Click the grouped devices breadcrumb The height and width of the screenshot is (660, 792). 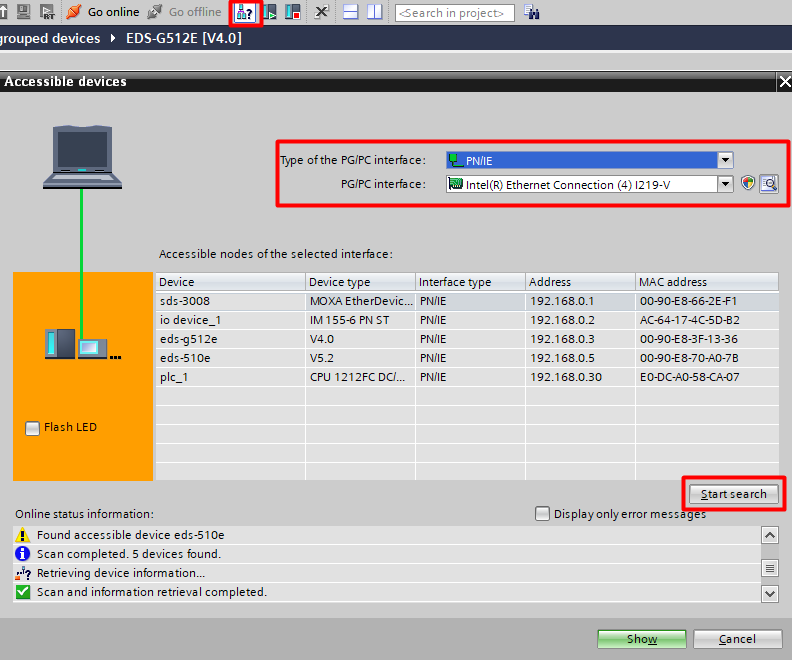(x=50, y=38)
